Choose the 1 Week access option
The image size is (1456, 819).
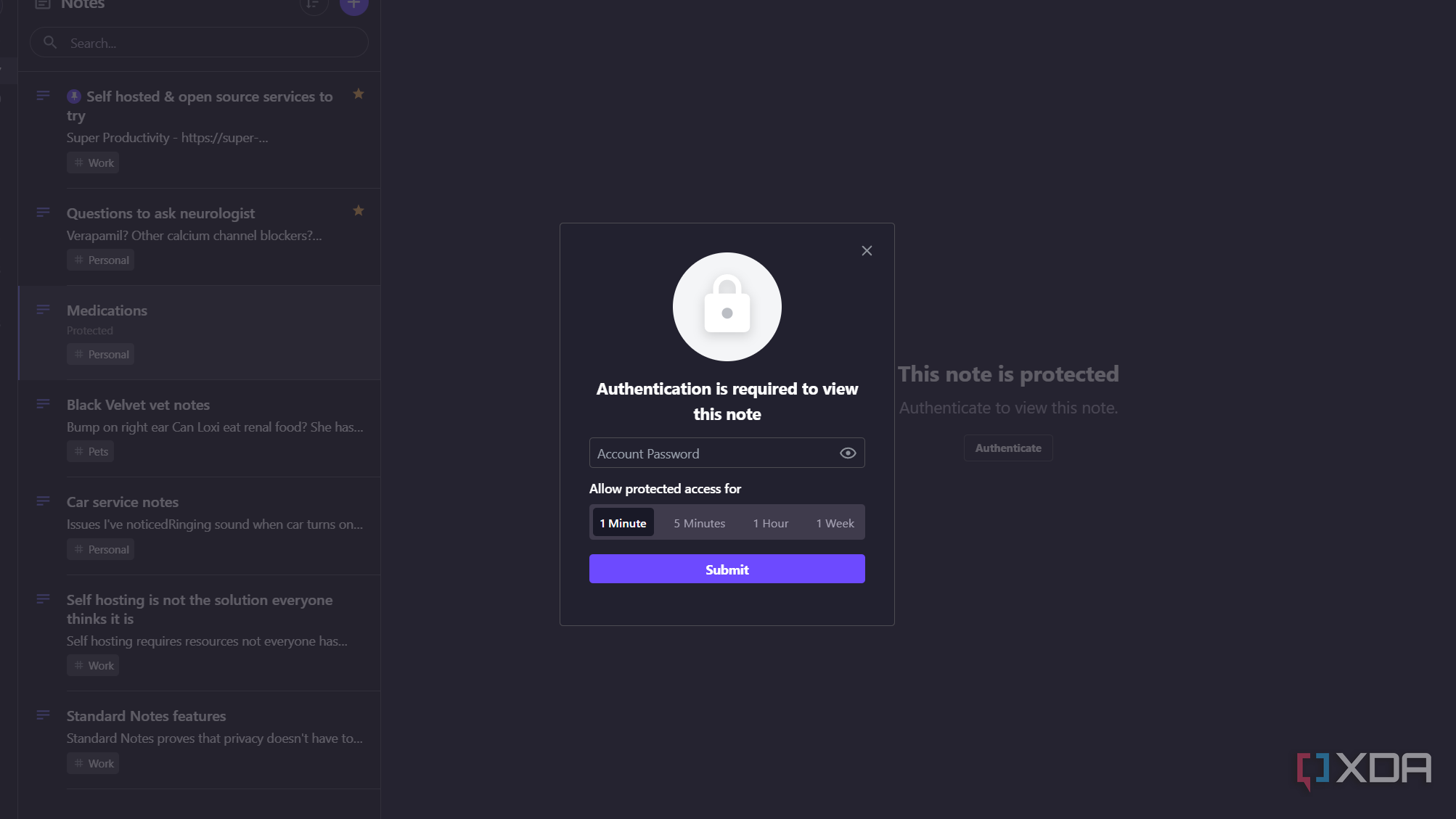tap(835, 523)
